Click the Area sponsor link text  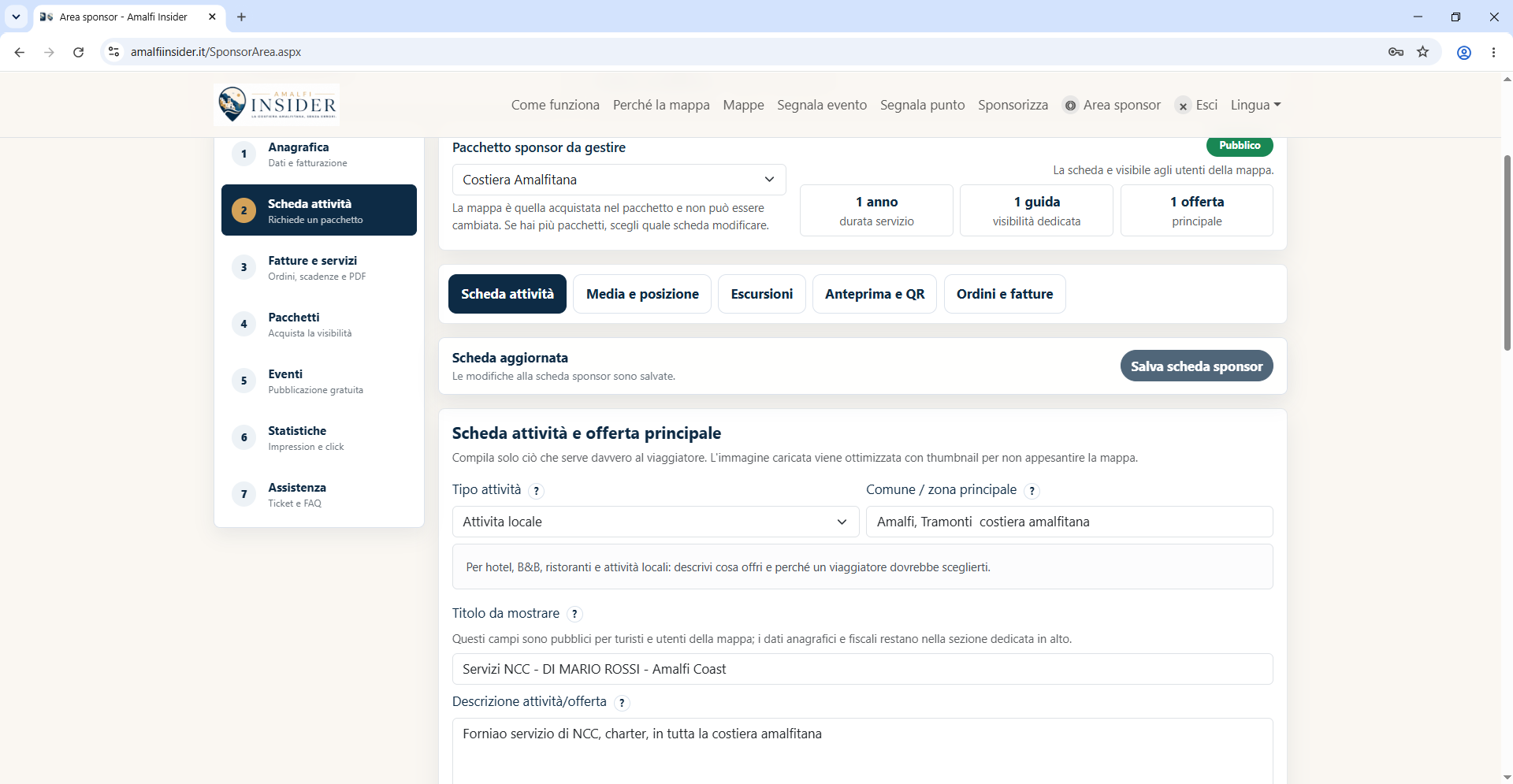pyautogui.click(x=1122, y=105)
